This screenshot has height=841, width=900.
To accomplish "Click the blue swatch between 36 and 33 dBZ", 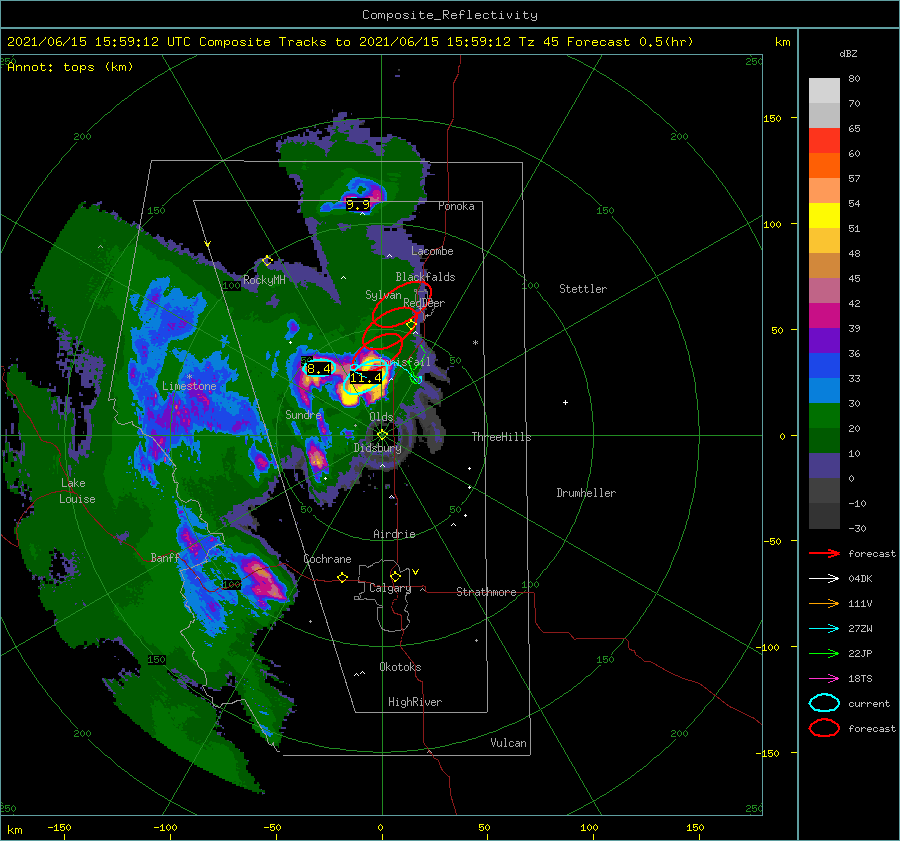I will point(824,365).
